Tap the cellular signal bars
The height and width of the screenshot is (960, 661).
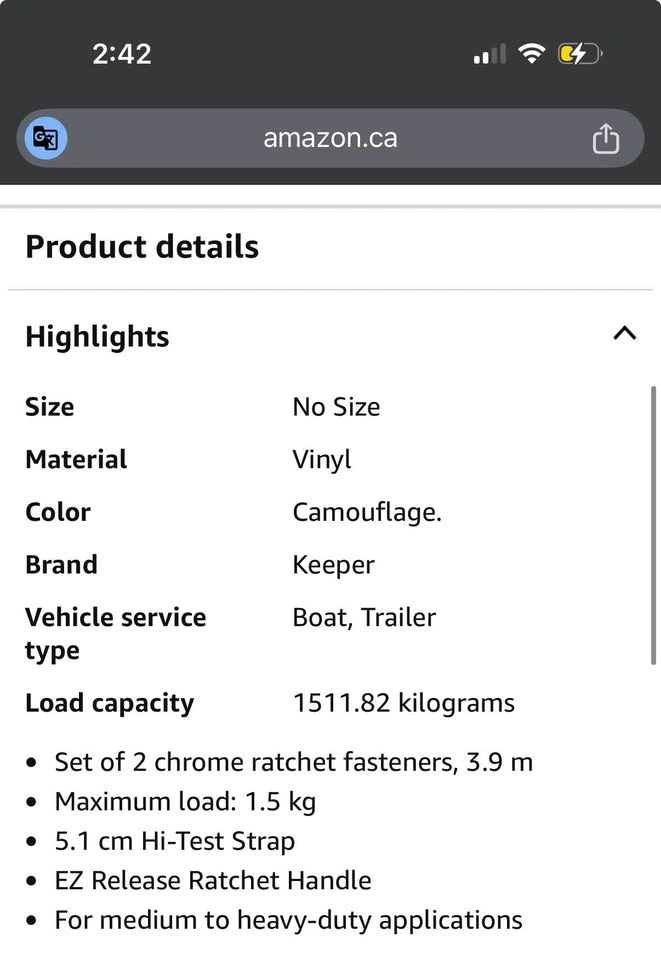pyautogui.click(x=490, y=54)
